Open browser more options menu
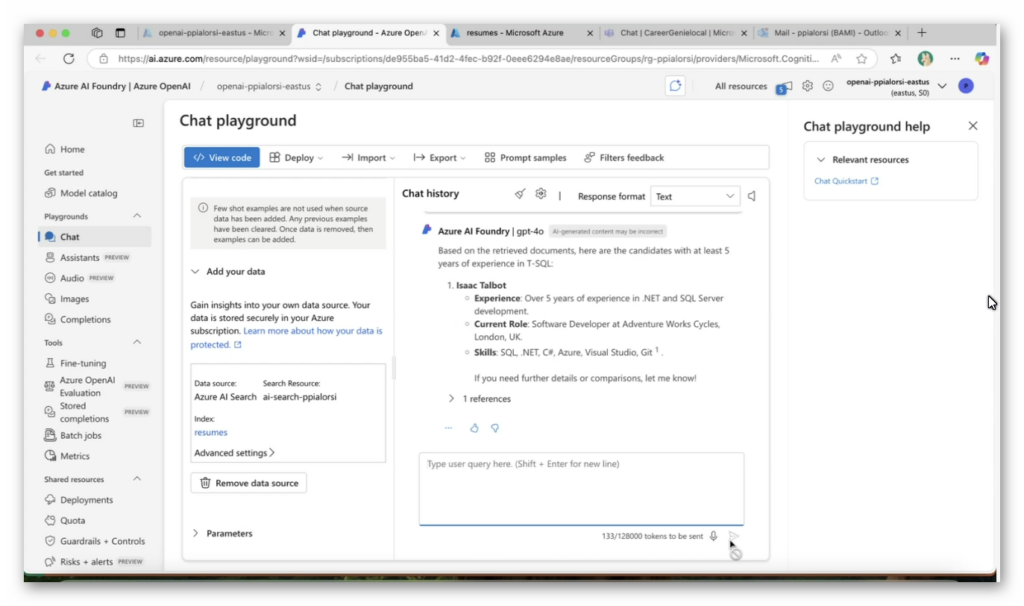This screenshot has height=606, width=1024. pos(955,59)
